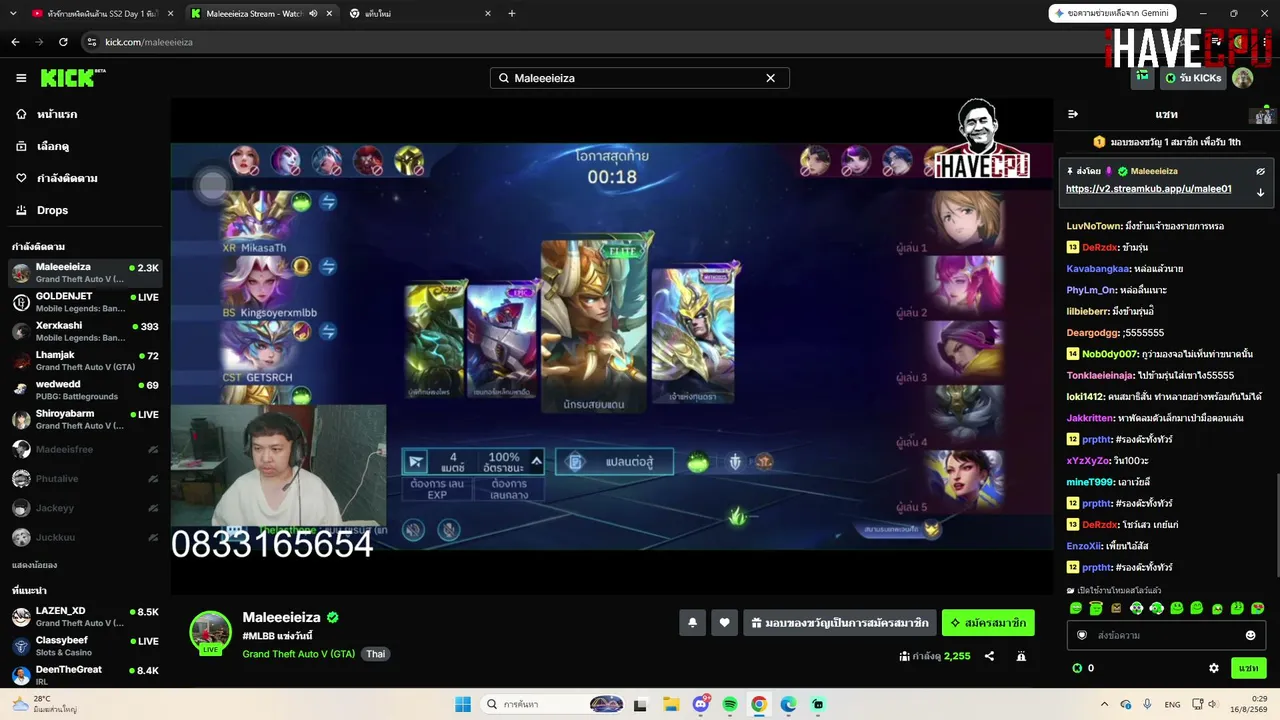This screenshot has height=720, width=1280.
Task: Open offline channel Phutalive
Action: tap(84, 479)
